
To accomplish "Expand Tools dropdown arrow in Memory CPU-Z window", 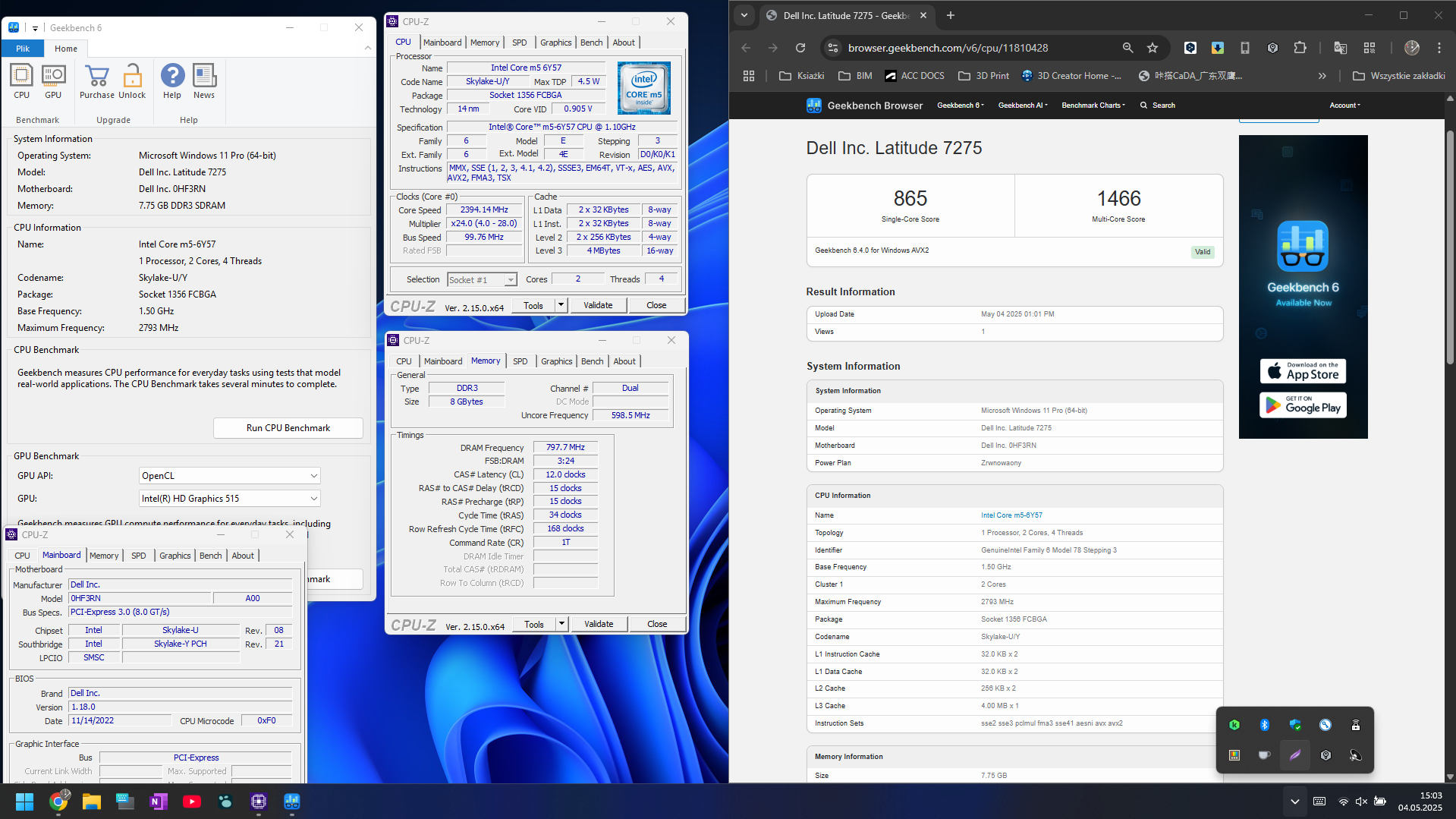I will point(561,624).
